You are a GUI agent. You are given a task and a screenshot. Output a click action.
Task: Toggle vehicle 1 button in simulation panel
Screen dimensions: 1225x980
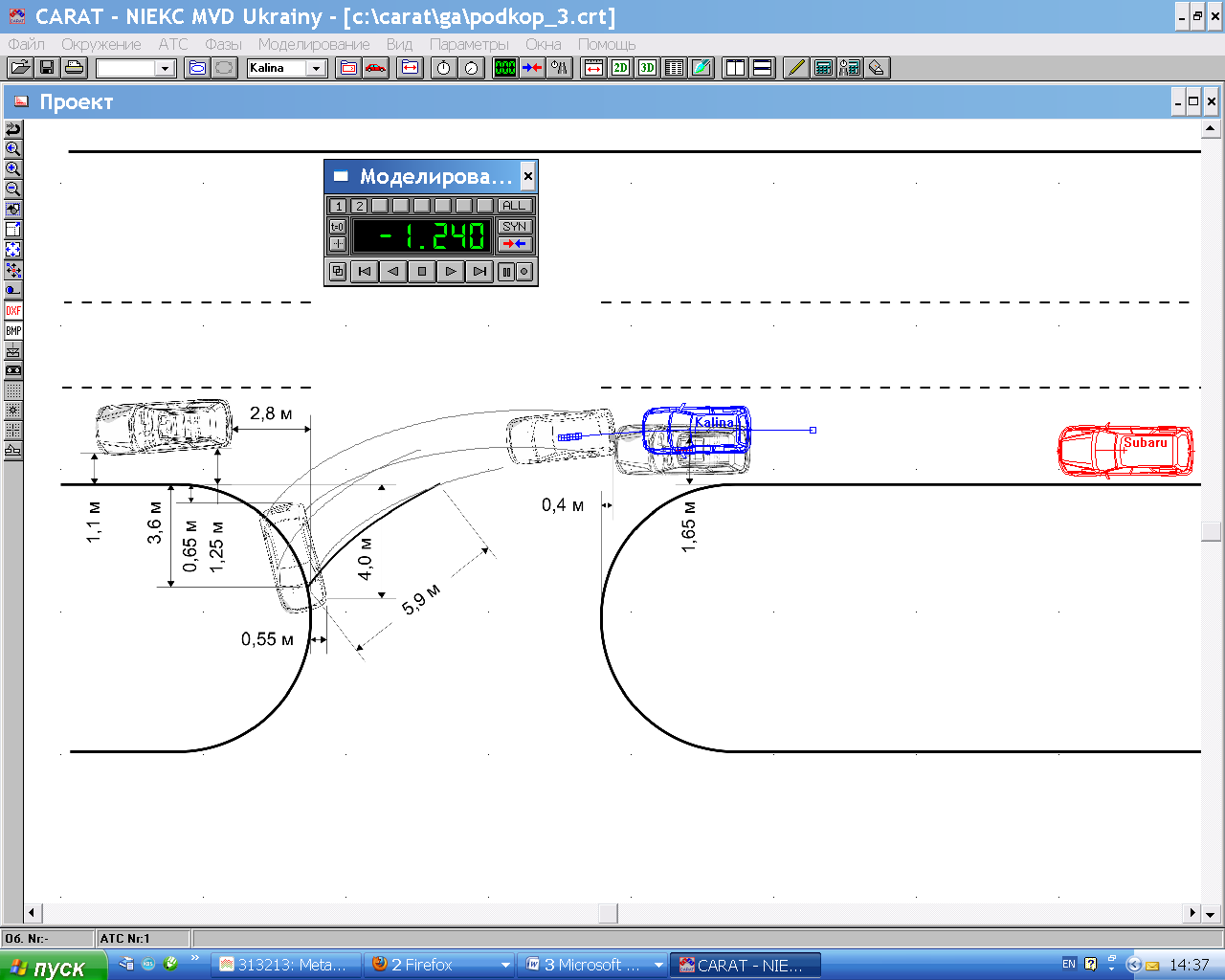coord(338,206)
